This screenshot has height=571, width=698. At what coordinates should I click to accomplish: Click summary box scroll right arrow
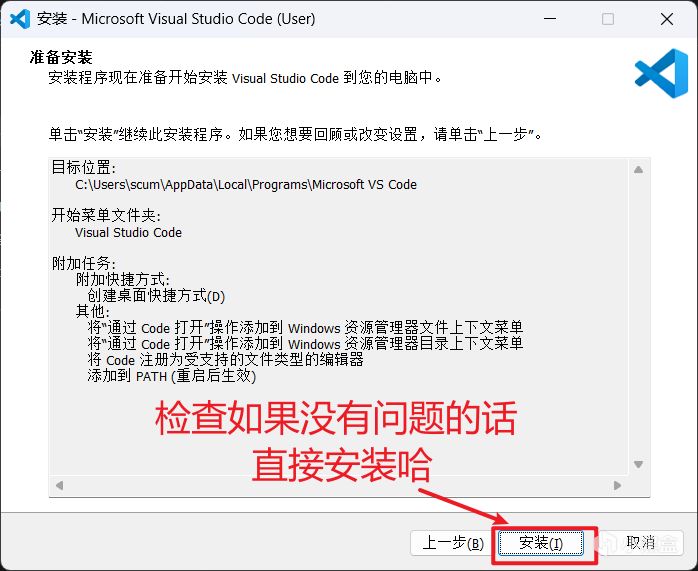click(617, 485)
